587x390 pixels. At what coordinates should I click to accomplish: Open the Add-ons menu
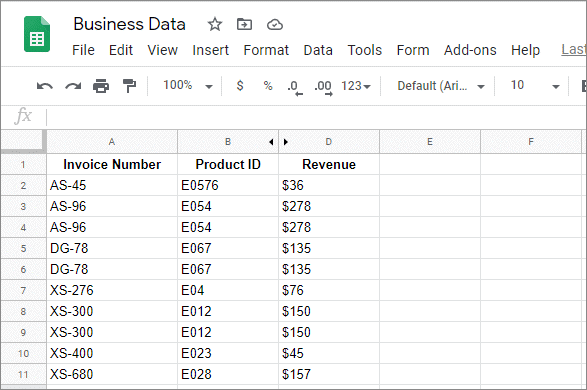point(470,50)
